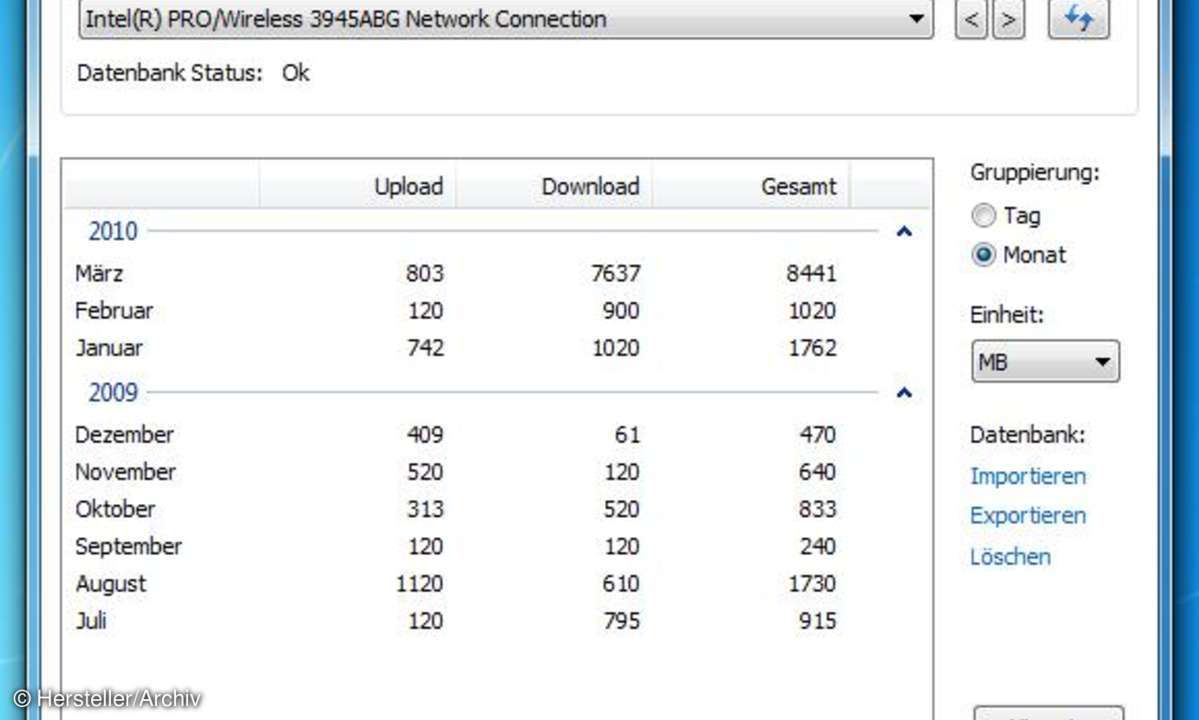Select the November row

coord(497,472)
